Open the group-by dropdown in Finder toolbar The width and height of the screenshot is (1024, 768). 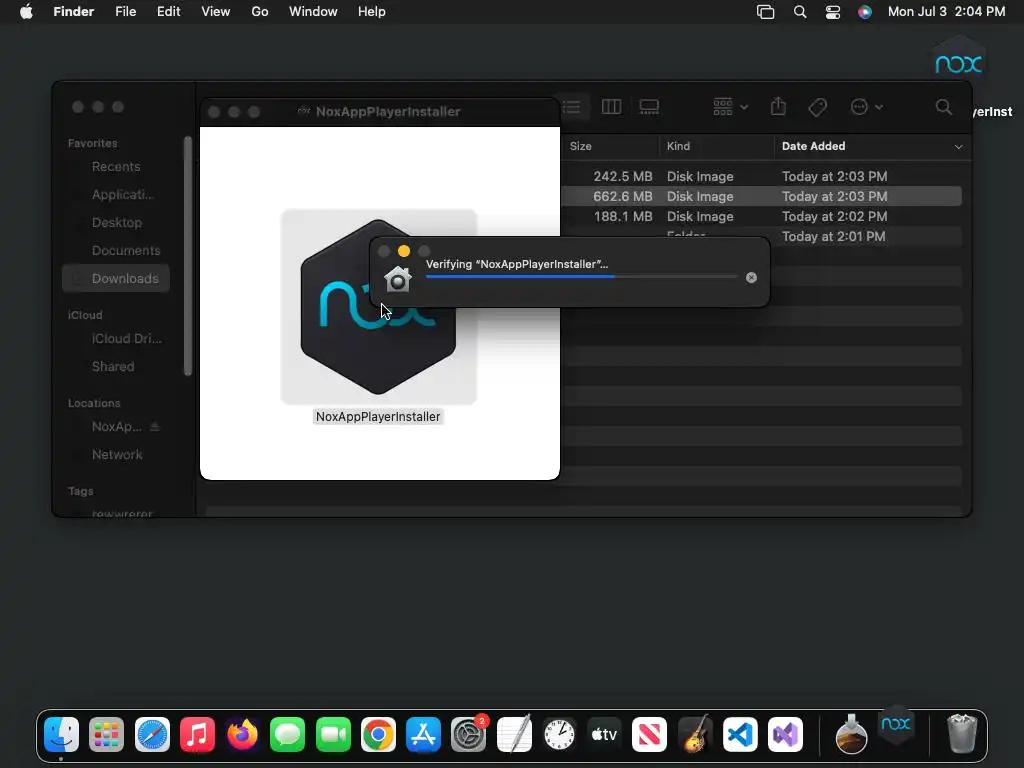[730, 107]
